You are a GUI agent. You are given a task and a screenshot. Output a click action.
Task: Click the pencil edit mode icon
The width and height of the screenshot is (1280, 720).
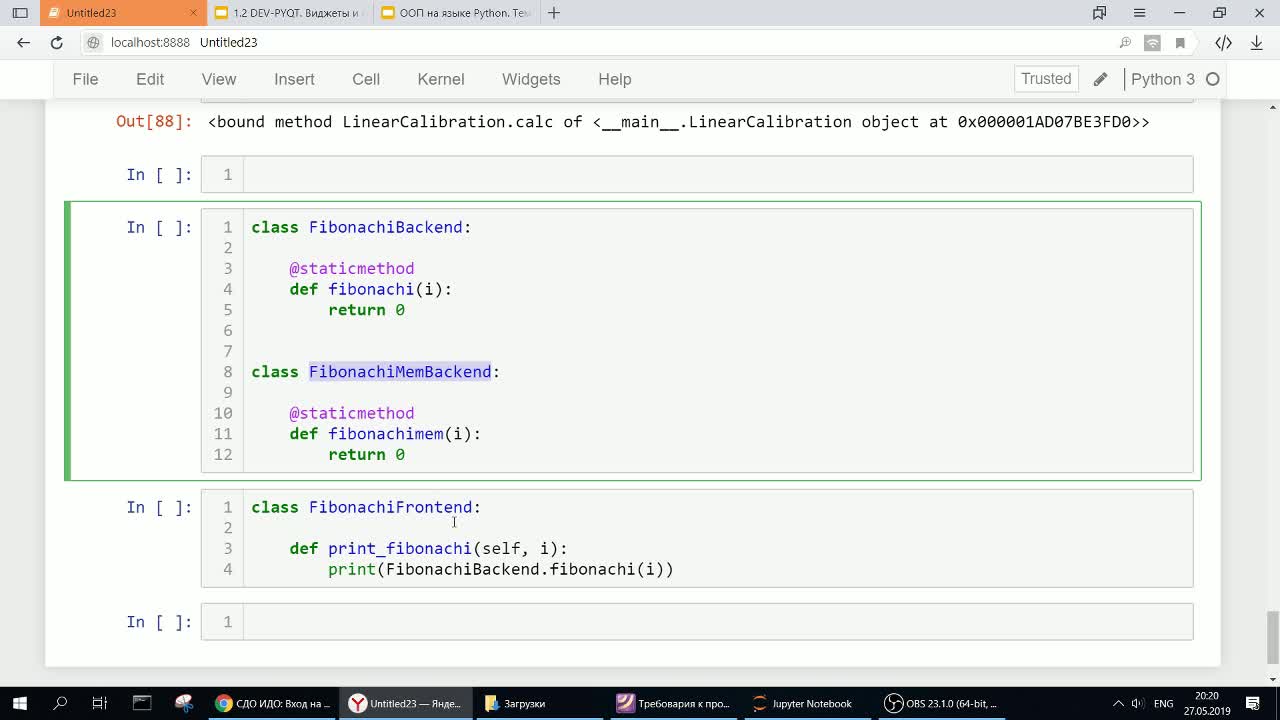1100,79
